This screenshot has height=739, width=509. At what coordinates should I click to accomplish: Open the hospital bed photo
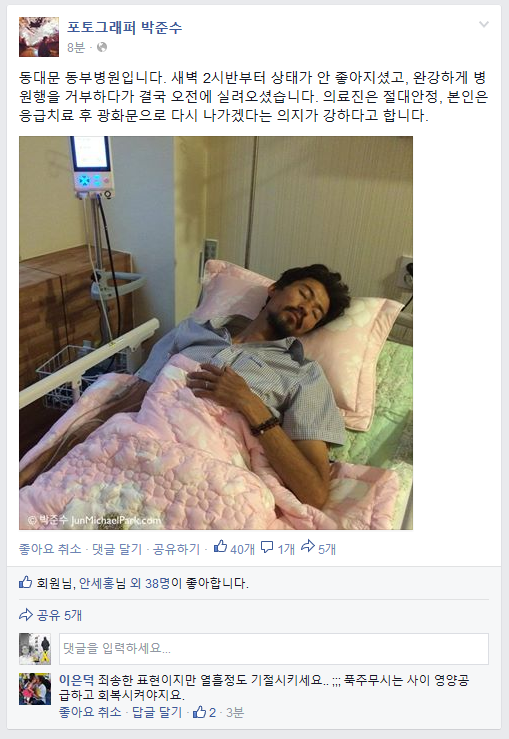216,333
